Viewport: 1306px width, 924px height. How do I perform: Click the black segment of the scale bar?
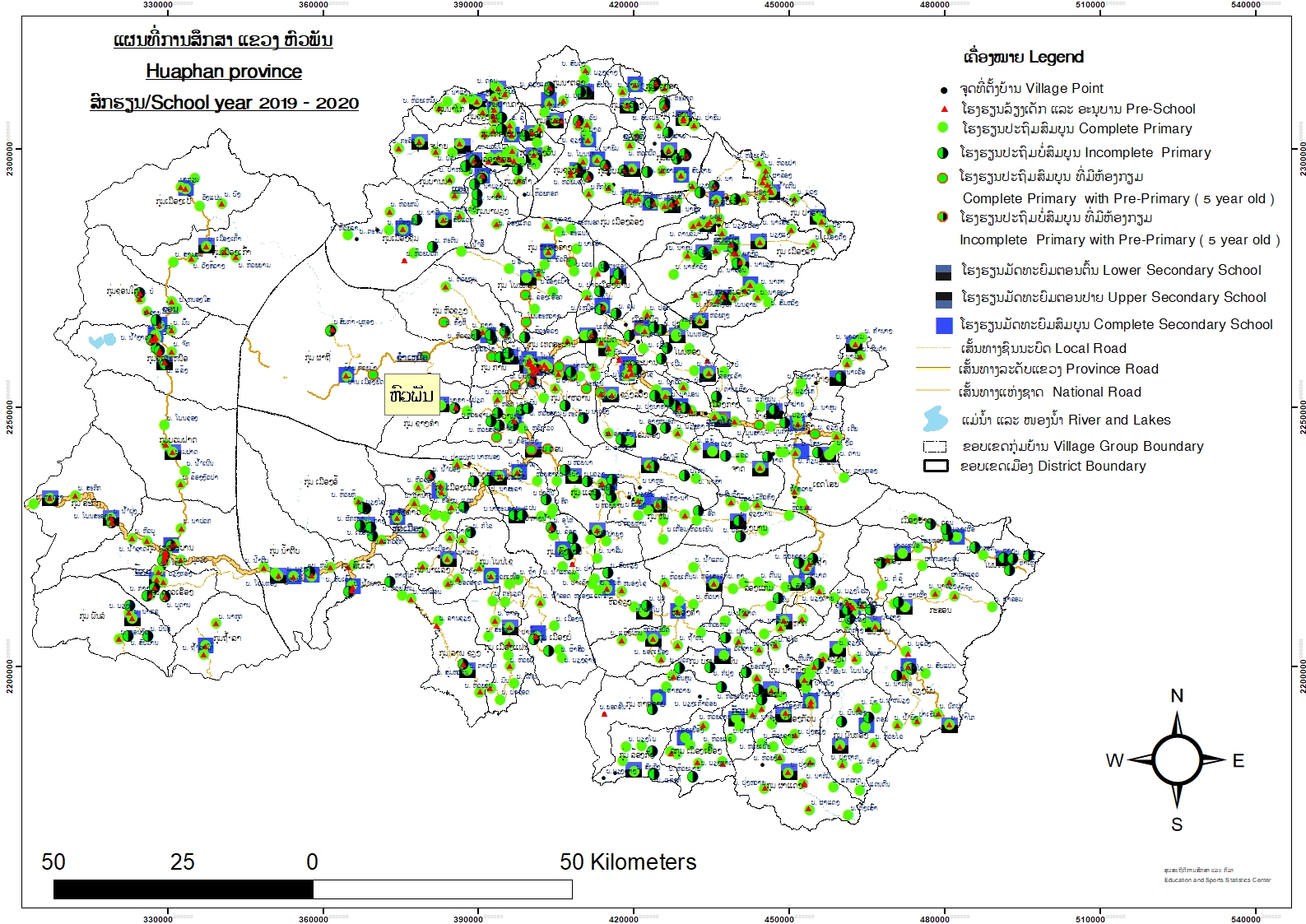click(183, 889)
